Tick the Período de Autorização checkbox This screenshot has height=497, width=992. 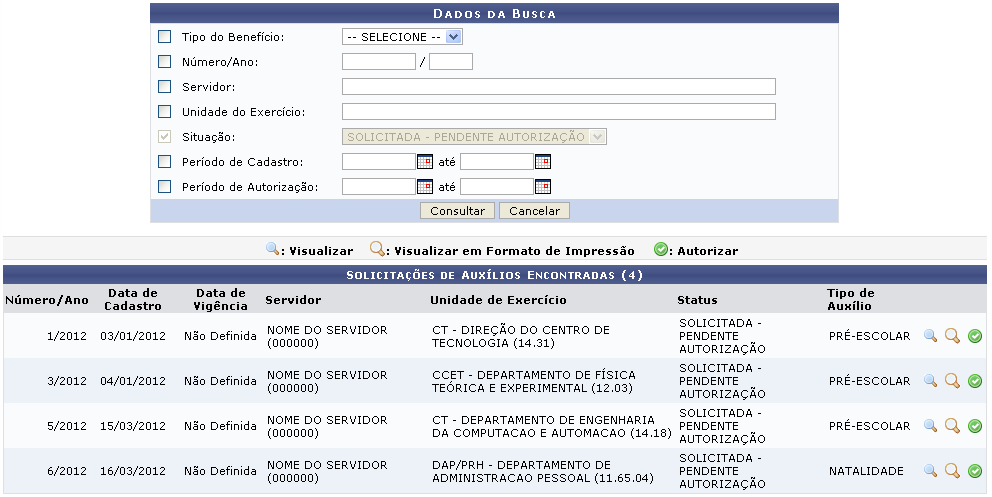[x=165, y=186]
